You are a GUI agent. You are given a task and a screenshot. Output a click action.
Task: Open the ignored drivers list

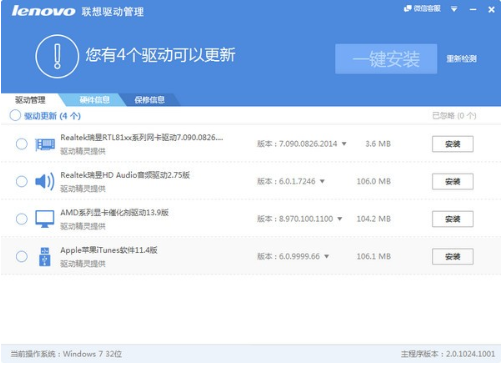click(x=454, y=116)
